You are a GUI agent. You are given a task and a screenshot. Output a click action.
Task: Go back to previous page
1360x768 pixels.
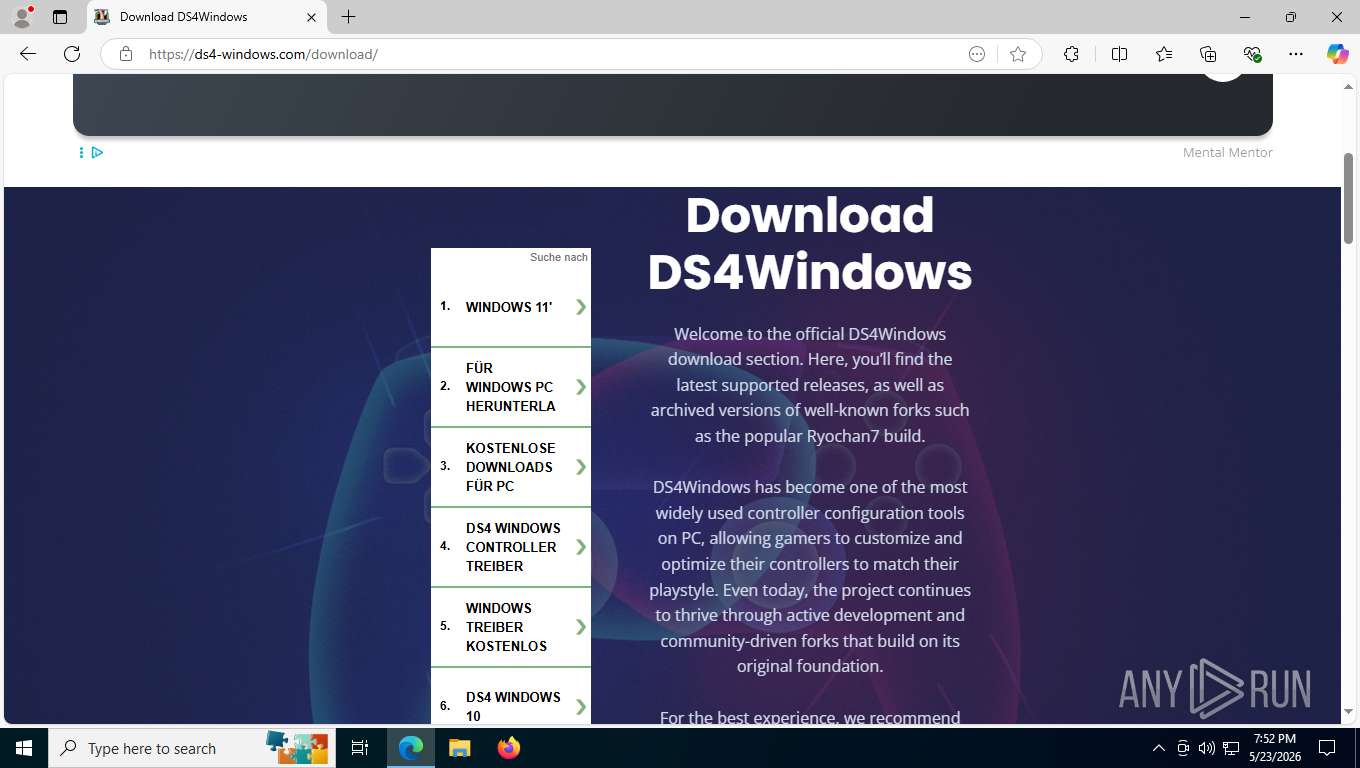pos(28,54)
